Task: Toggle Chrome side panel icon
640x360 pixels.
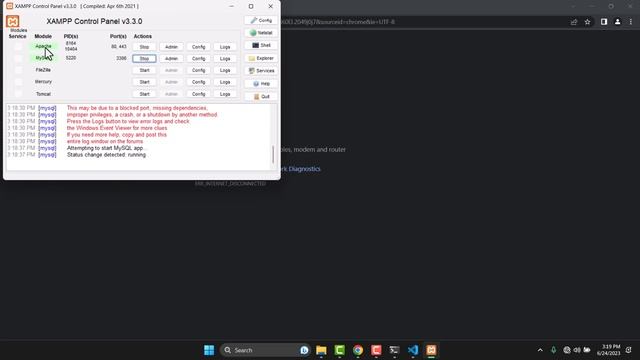Action: [x=604, y=22]
